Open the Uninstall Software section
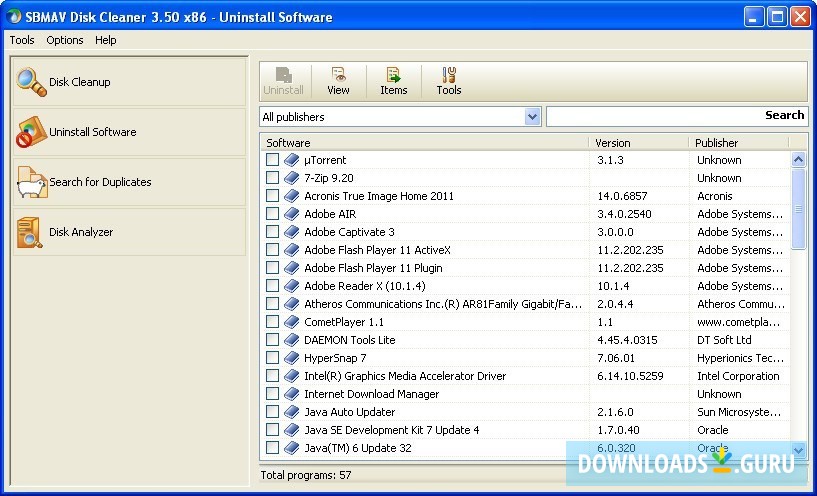817x496 pixels. click(x=129, y=132)
